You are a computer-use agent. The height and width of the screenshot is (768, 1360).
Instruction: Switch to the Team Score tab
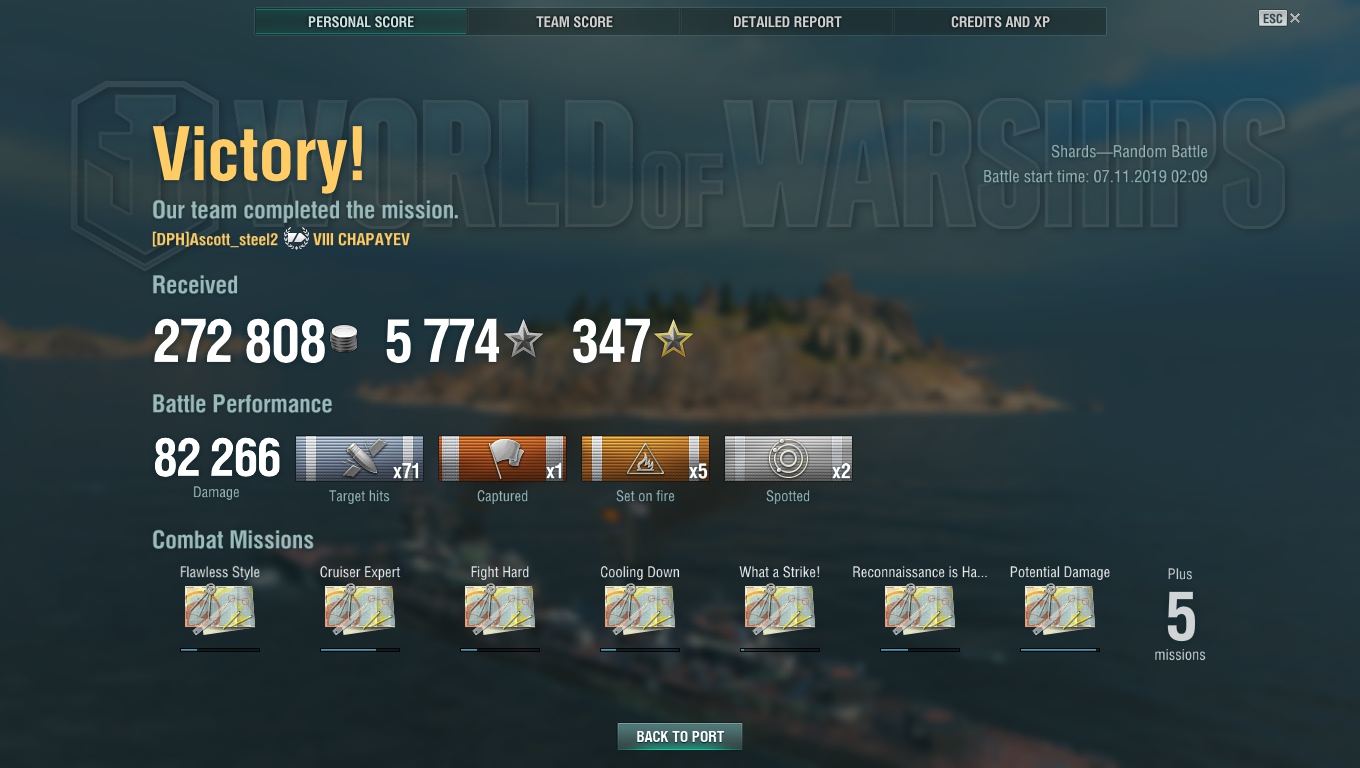click(574, 21)
